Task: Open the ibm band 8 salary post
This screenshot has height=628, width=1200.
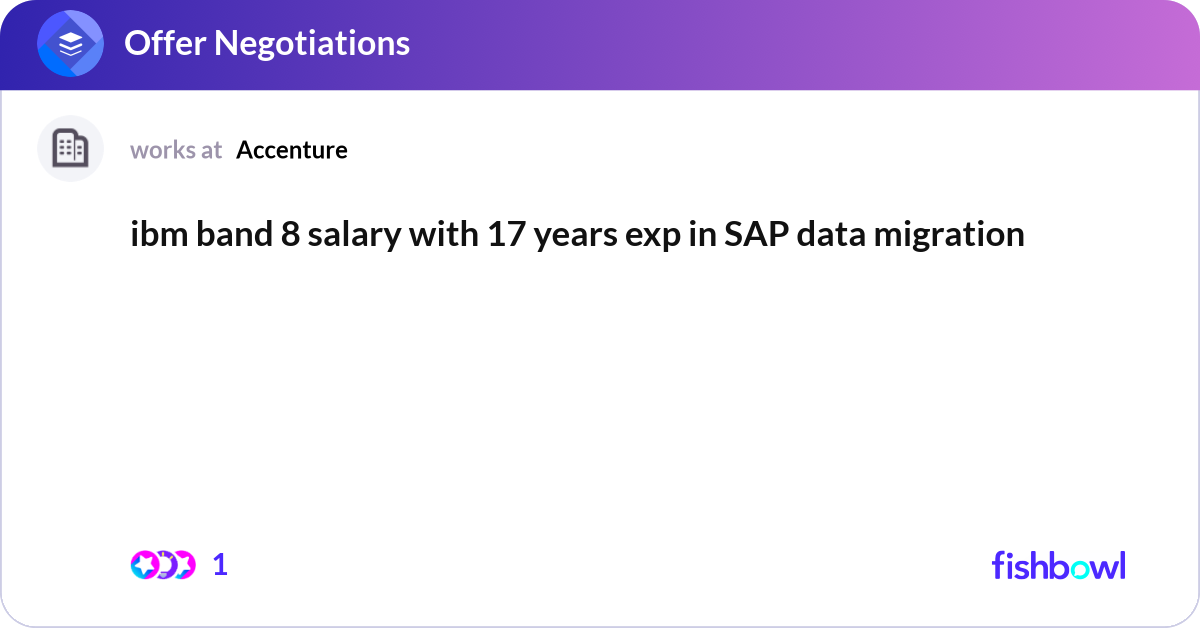Action: click(x=577, y=234)
